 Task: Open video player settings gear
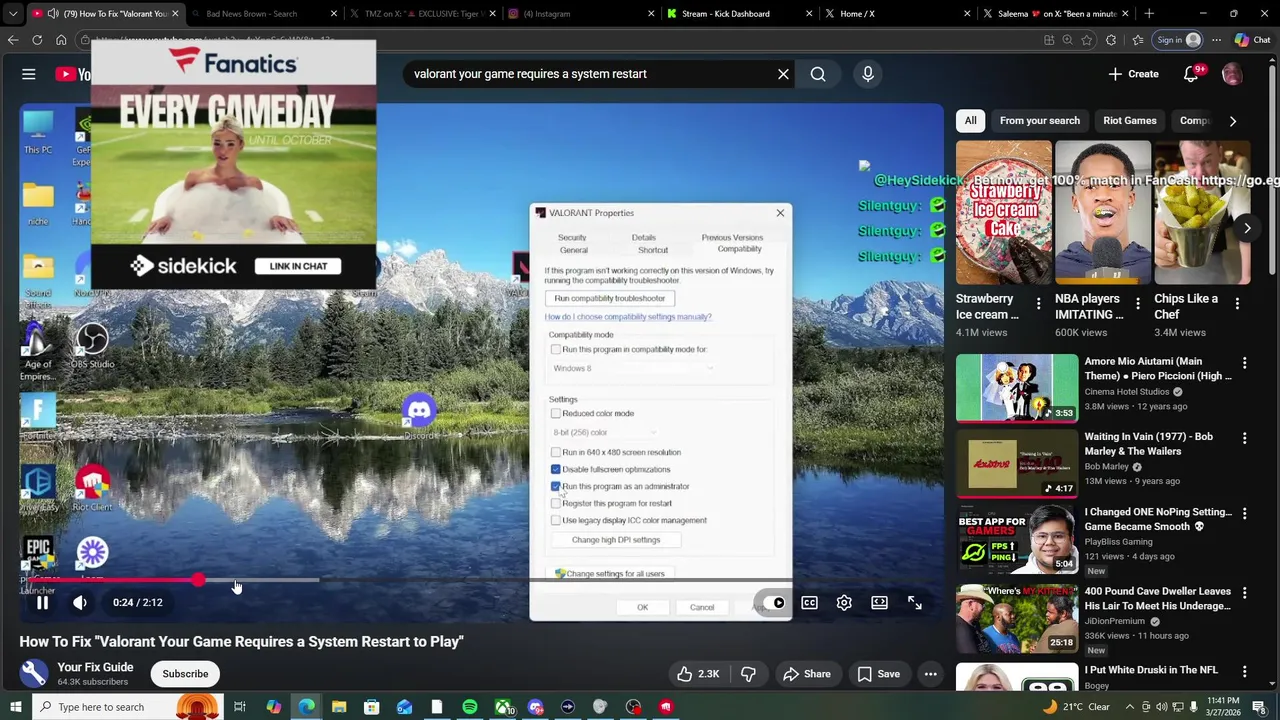(x=844, y=603)
